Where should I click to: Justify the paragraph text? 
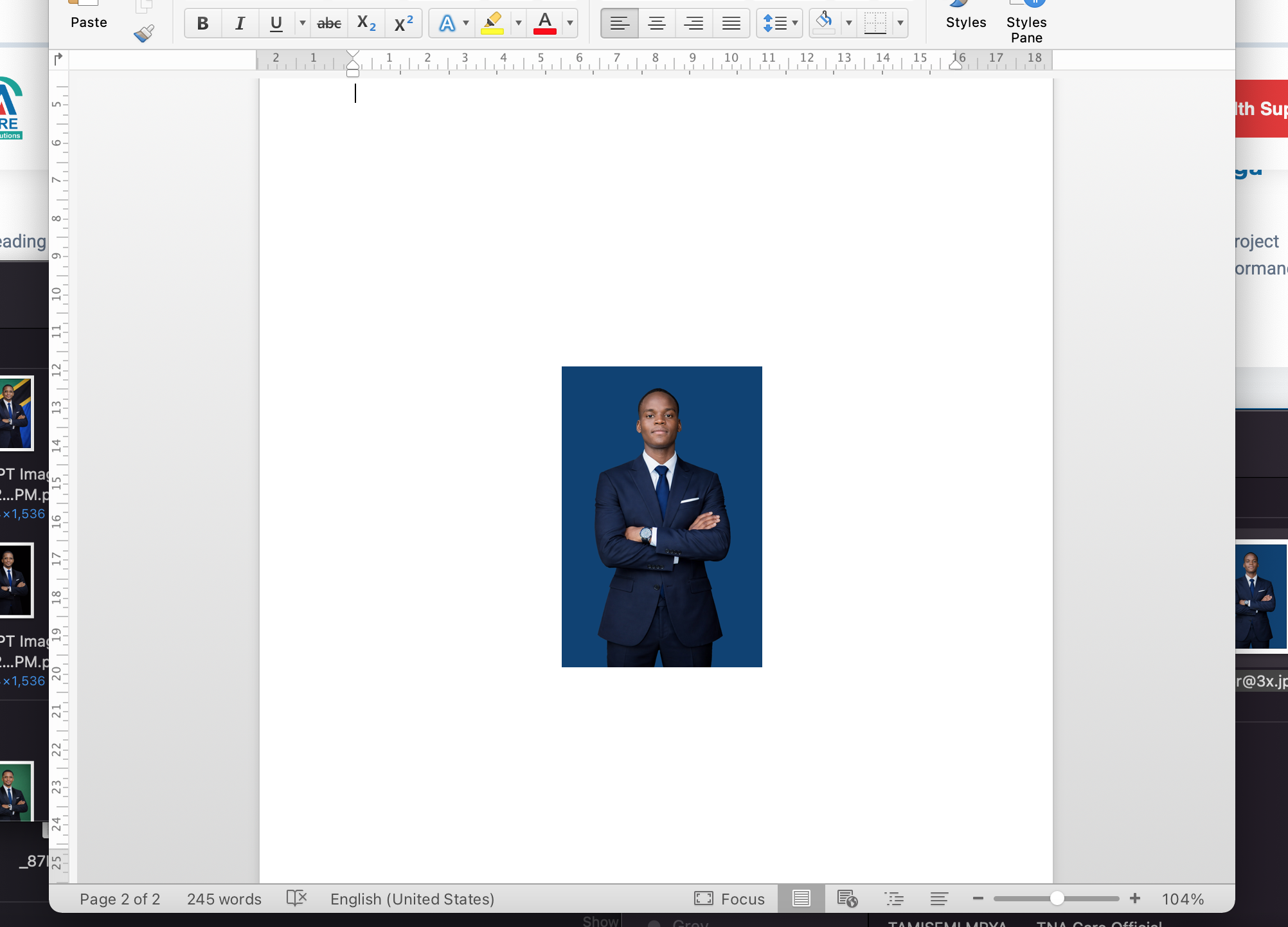pyautogui.click(x=731, y=24)
